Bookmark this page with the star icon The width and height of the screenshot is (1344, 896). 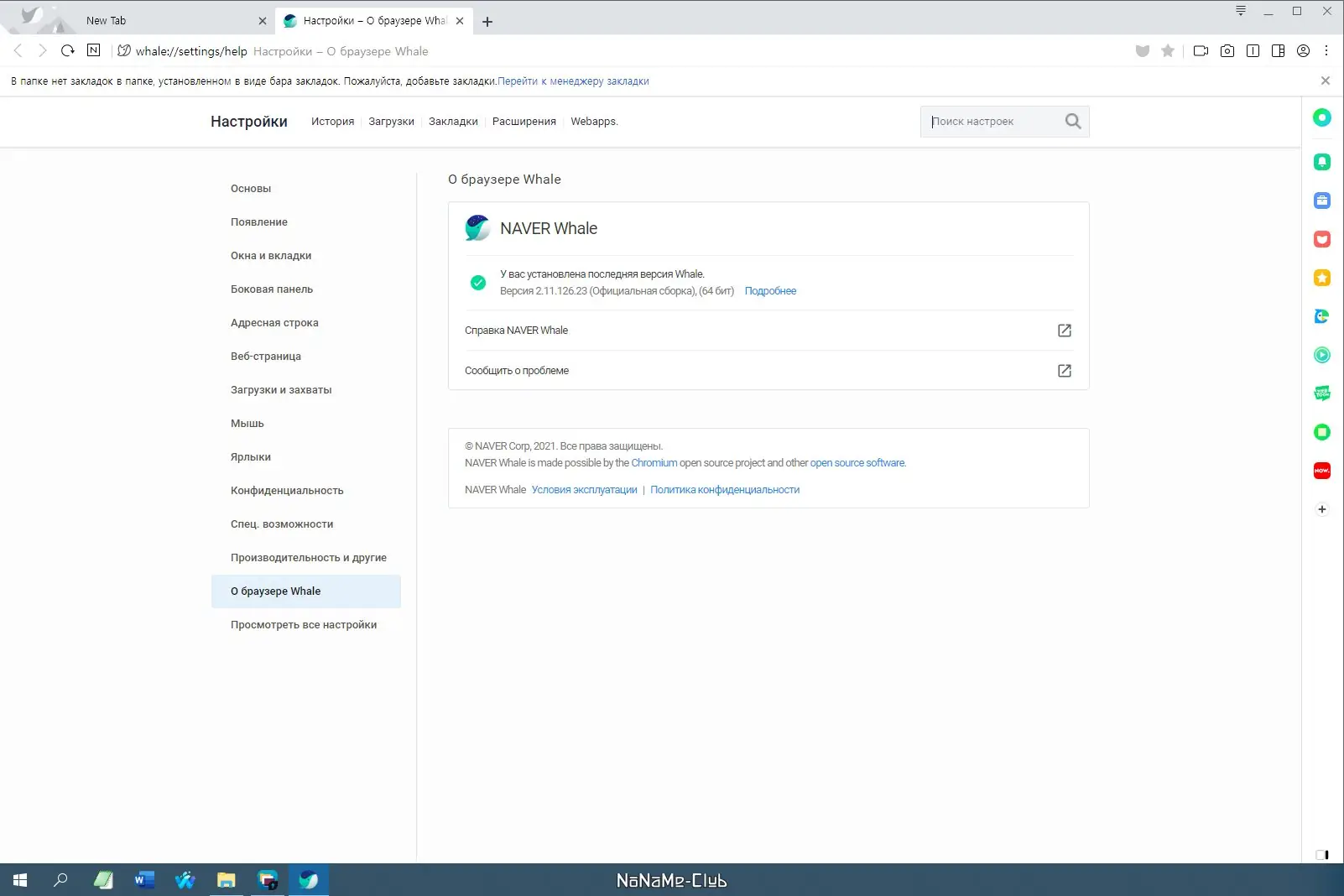point(1168,51)
